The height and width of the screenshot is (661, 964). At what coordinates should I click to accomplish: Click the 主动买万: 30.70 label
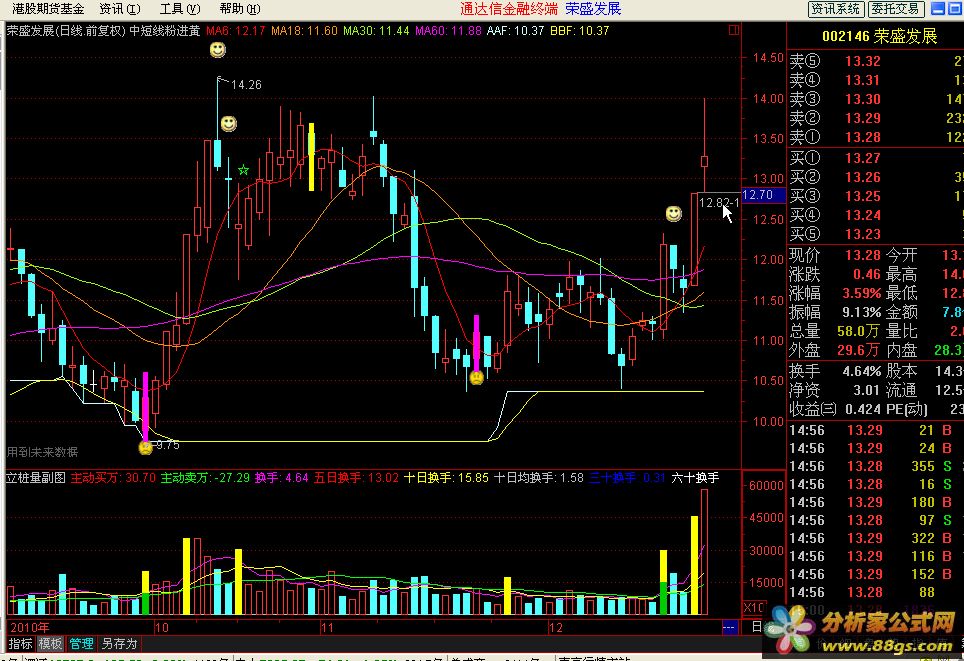tap(113, 477)
